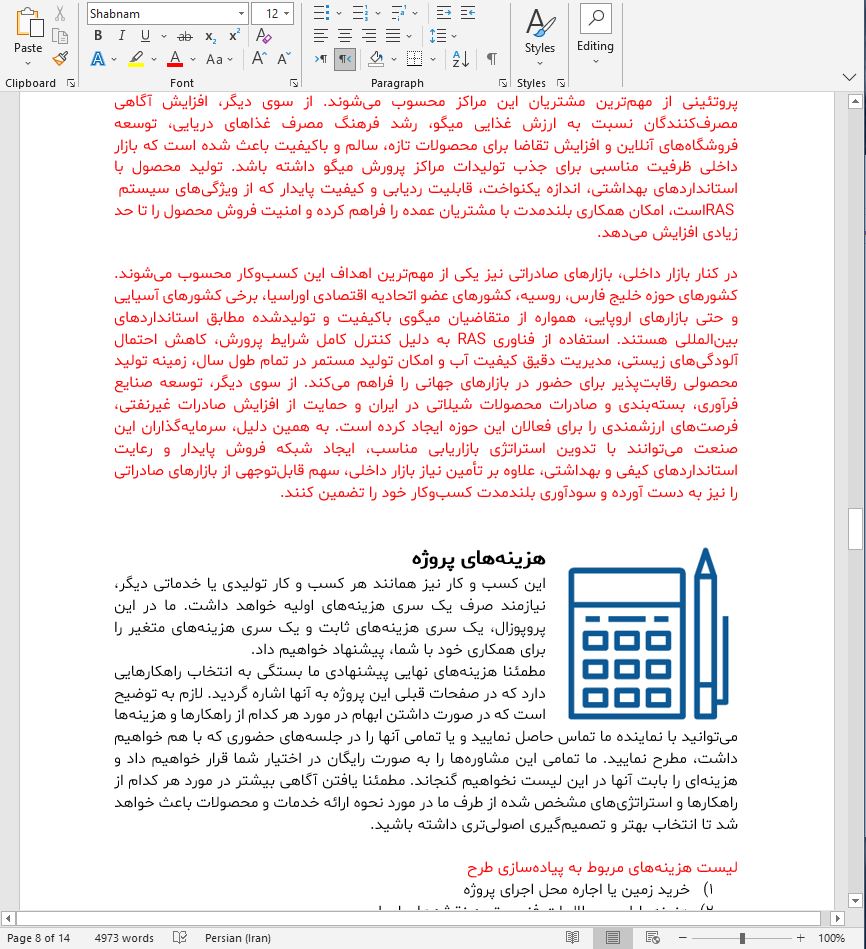Screen dimensions: 866x949
Task: Toggle Italic formatting
Action: click(122, 36)
